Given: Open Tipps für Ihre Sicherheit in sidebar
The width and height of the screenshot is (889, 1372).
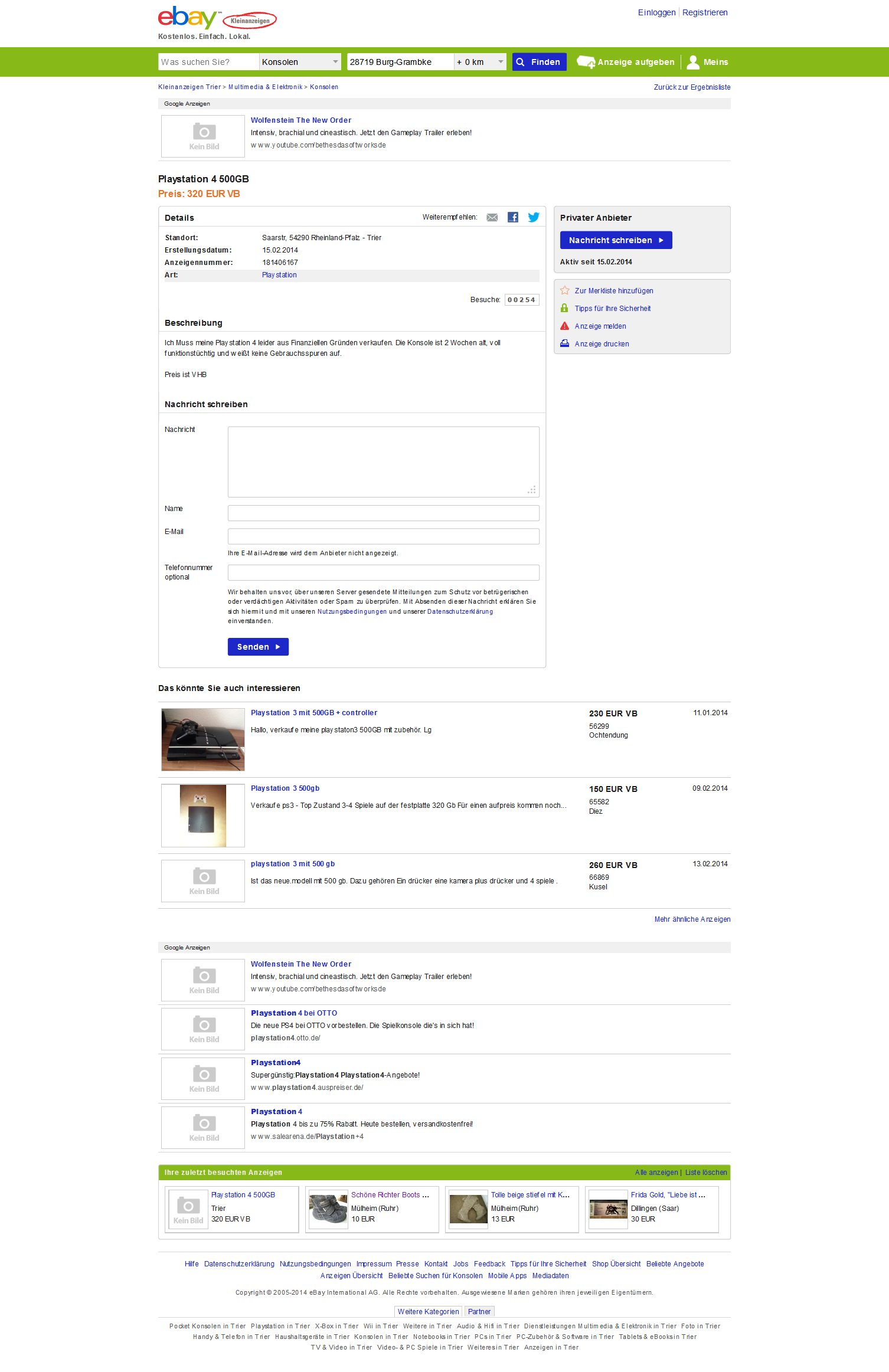Looking at the screenshot, I should click(613, 309).
